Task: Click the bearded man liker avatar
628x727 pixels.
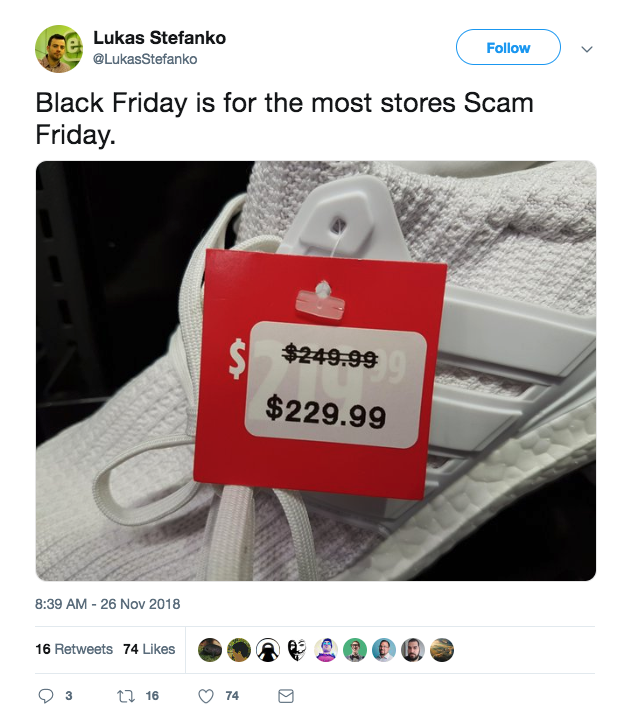Action: pos(413,650)
